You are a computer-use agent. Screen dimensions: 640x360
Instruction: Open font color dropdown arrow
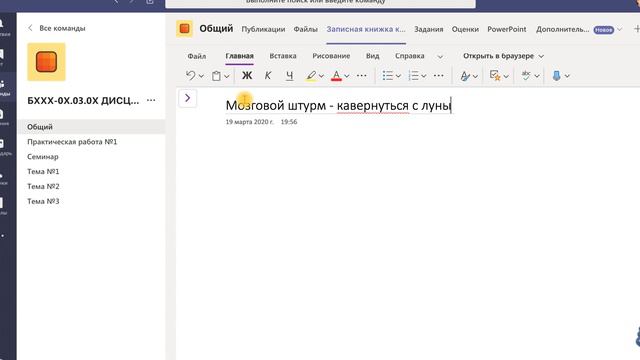pos(347,76)
